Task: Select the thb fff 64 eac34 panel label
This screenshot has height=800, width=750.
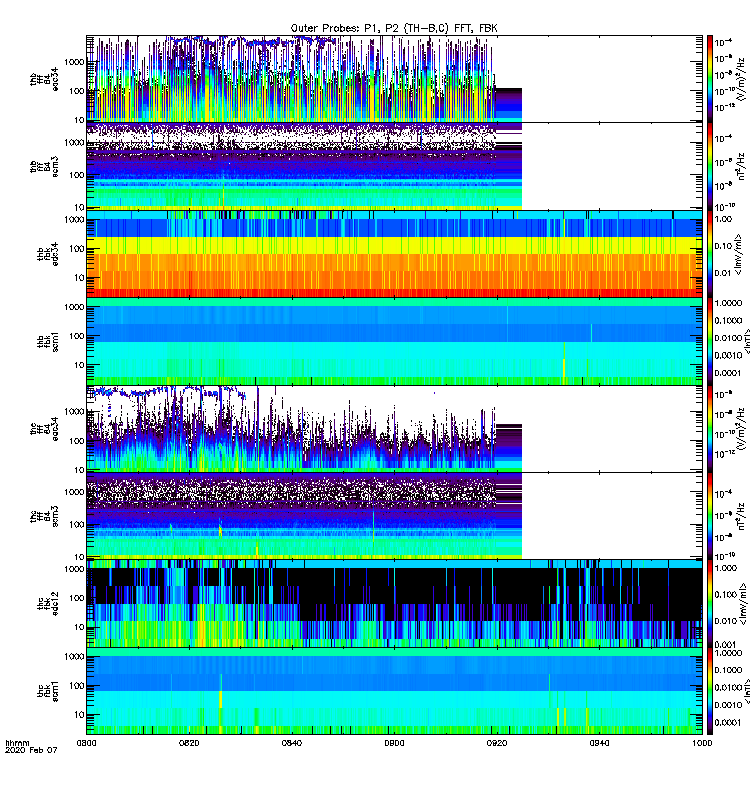Action: coord(44,79)
